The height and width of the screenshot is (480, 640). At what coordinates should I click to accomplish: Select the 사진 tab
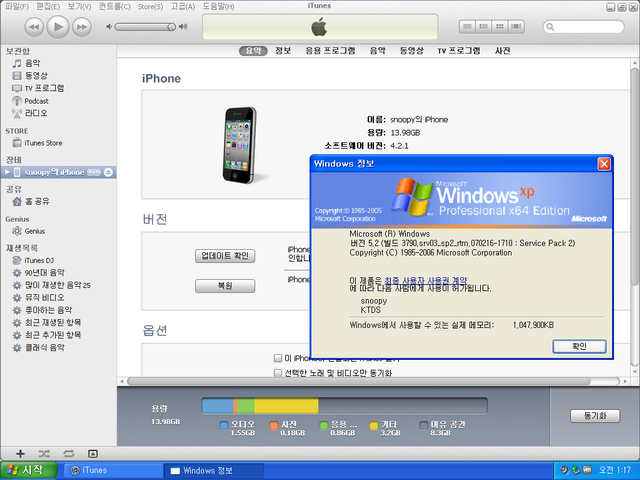click(x=502, y=51)
